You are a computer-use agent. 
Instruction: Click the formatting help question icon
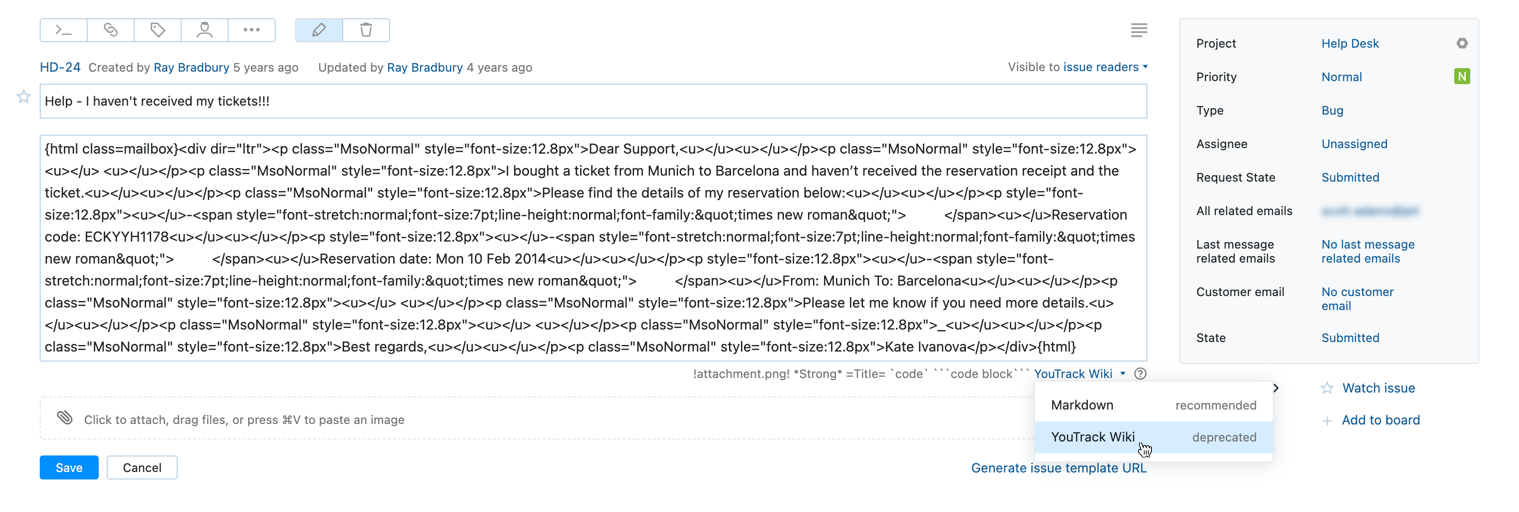tap(1140, 374)
